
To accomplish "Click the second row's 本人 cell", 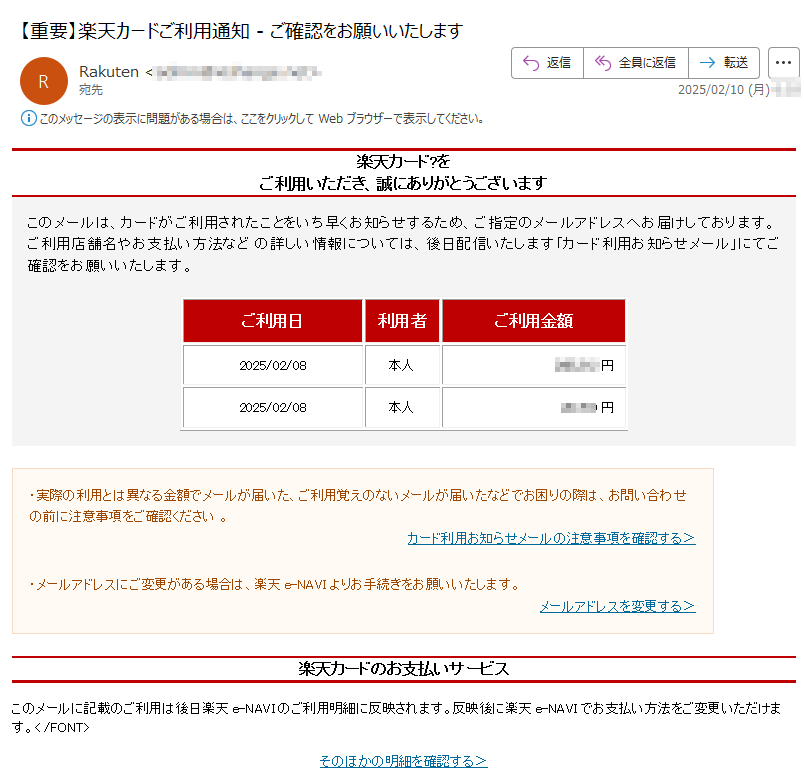I will (x=403, y=407).
